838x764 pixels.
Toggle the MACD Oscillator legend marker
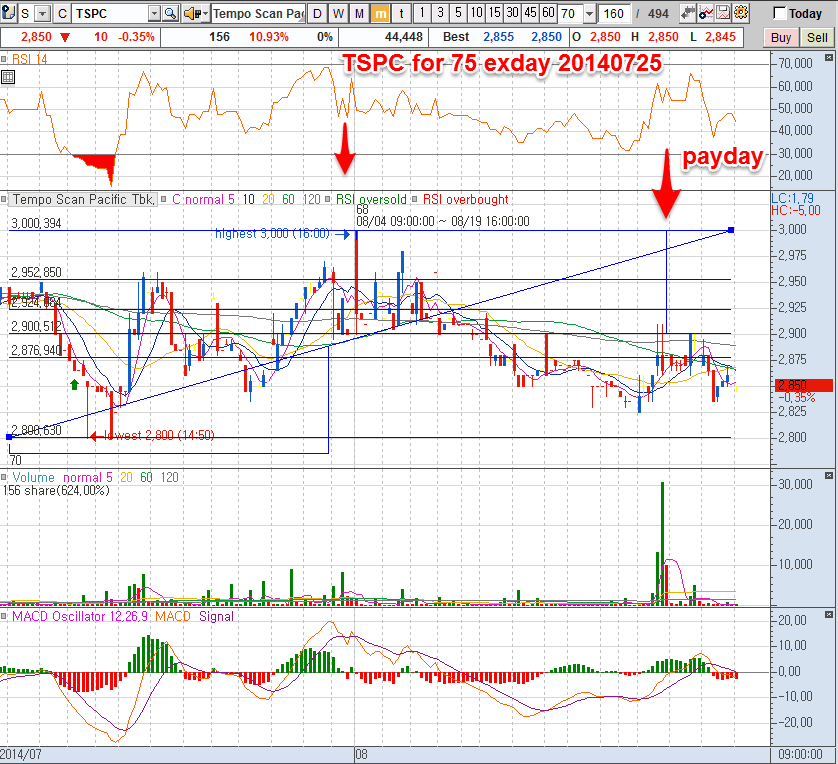4,616
